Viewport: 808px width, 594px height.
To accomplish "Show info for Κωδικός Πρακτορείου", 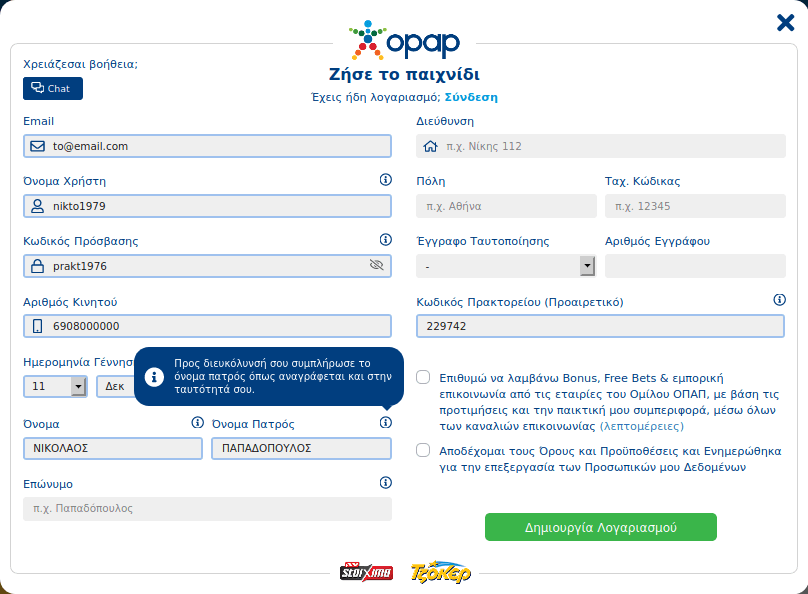I will click(x=780, y=300).
